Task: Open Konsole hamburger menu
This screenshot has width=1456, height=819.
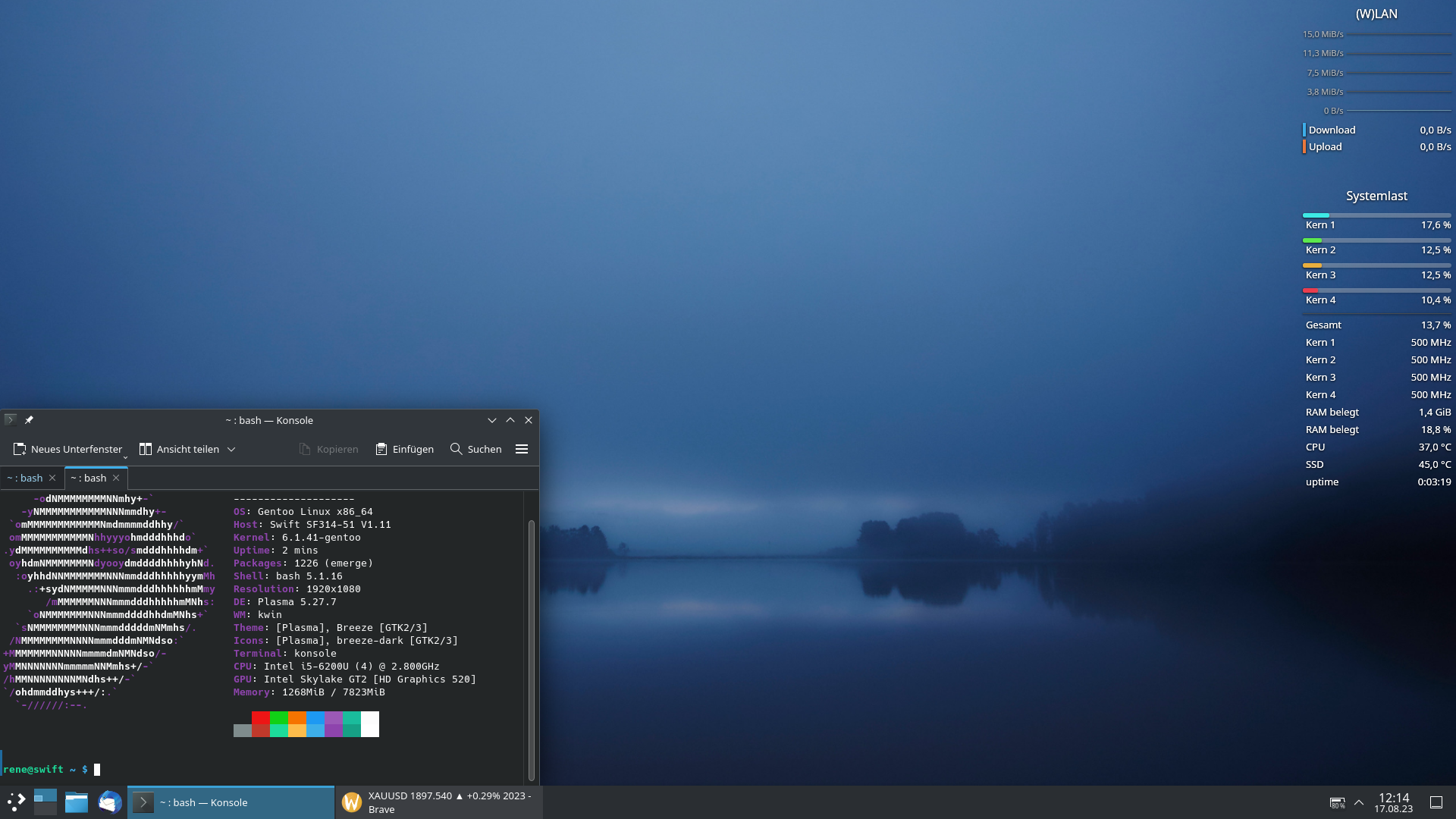Action: 522,449
